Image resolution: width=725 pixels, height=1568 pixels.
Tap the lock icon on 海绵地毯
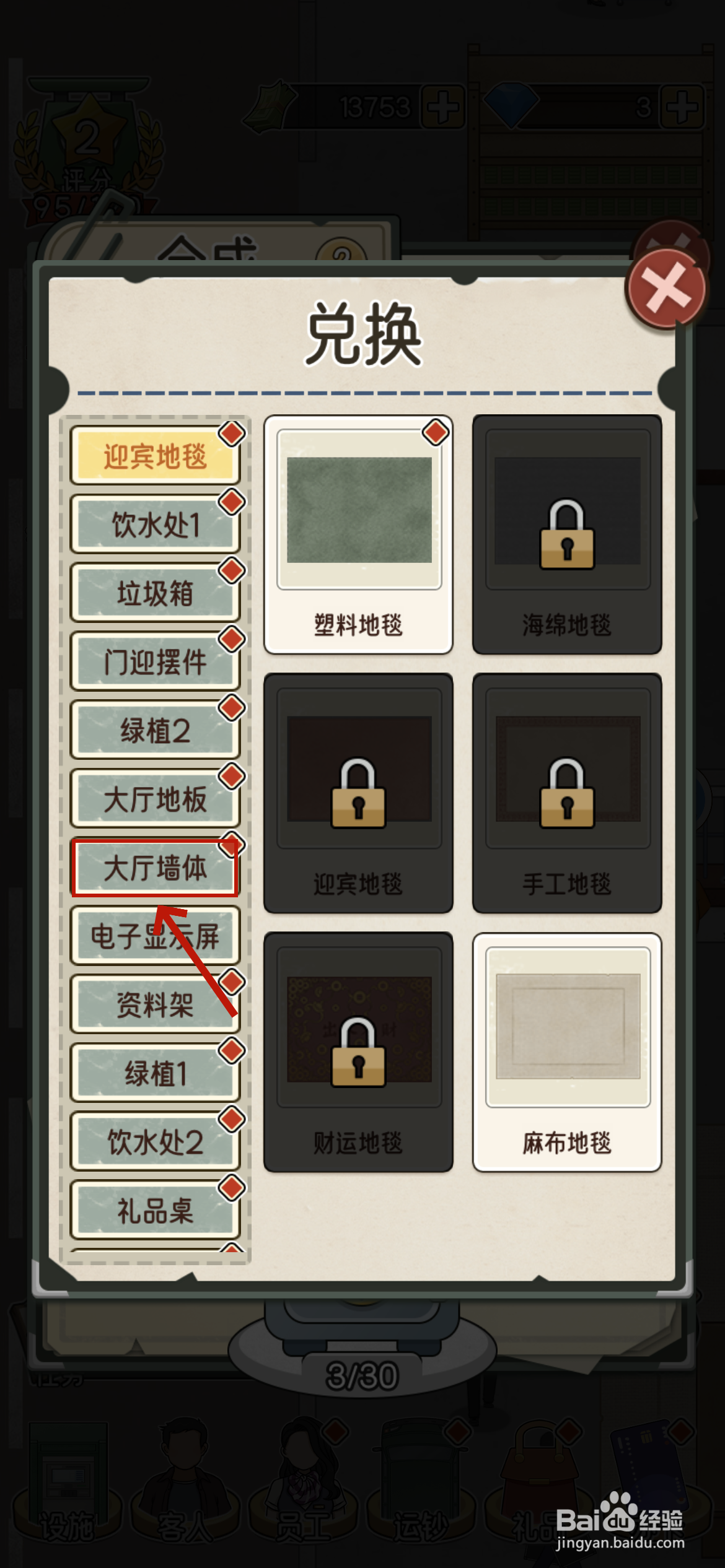tap(567, 534)
